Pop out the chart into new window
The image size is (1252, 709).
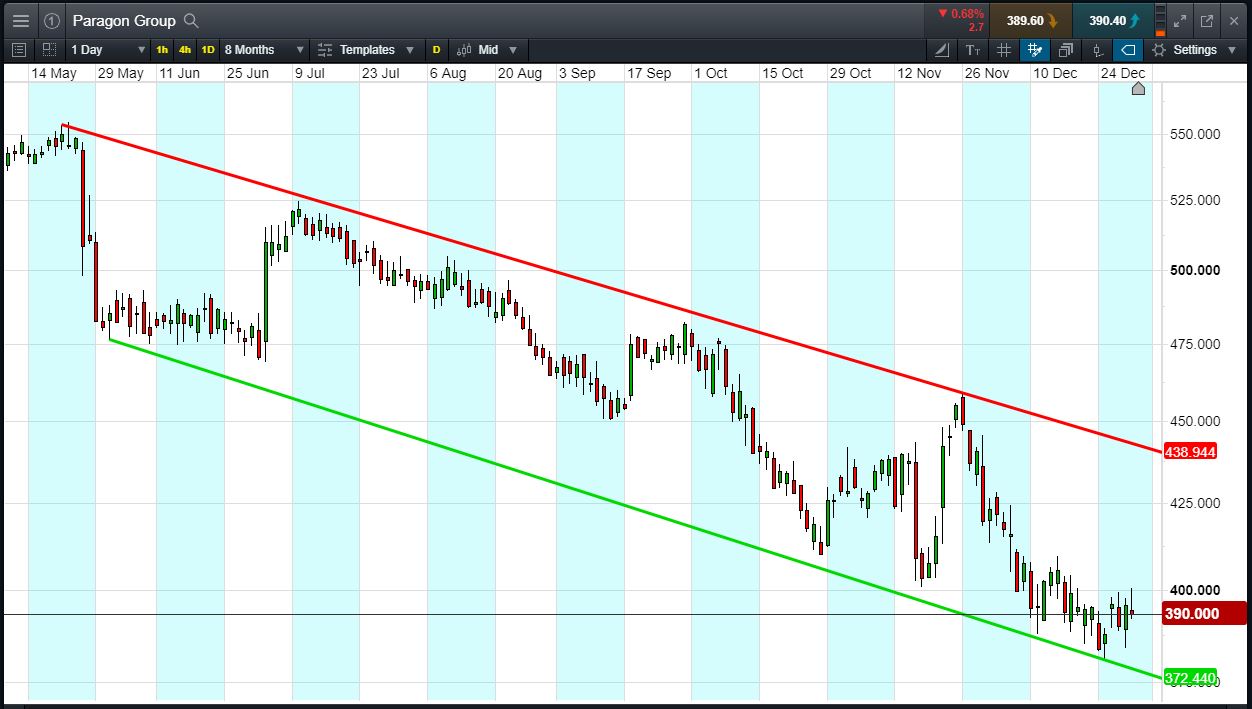(1207, 20)
